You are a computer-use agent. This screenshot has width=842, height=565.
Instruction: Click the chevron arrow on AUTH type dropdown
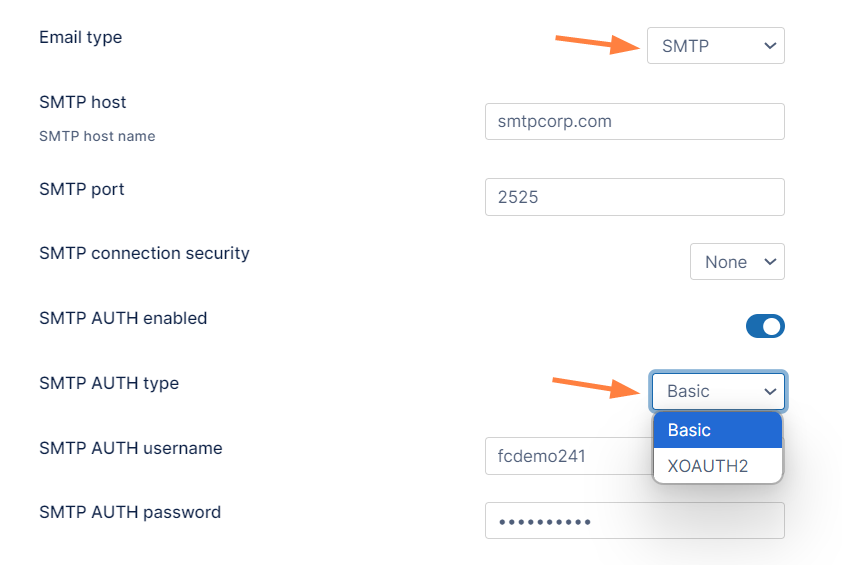pyautogui.click(x=770, y=392)
